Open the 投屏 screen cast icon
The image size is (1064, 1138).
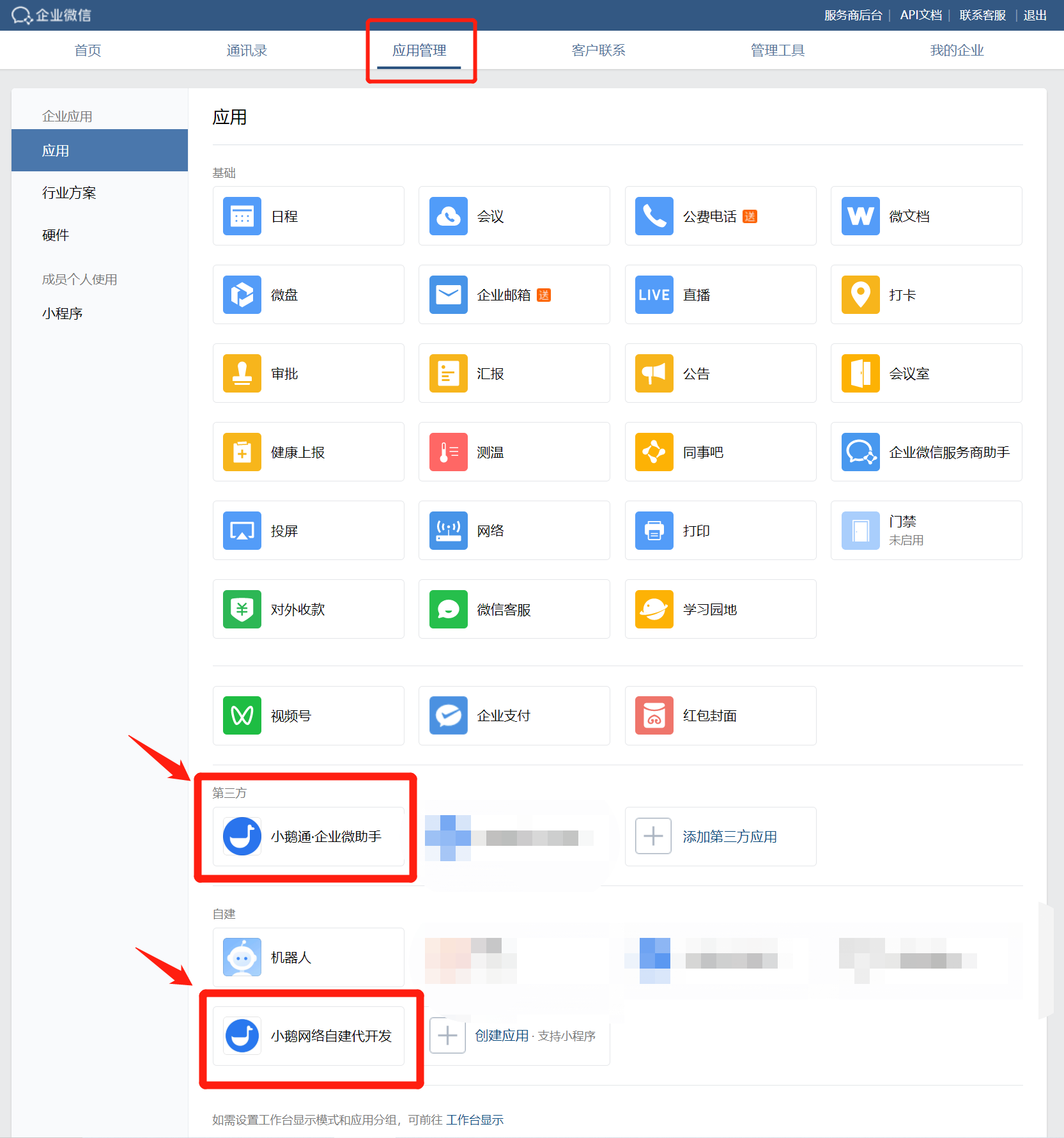(x=242, y=531)
